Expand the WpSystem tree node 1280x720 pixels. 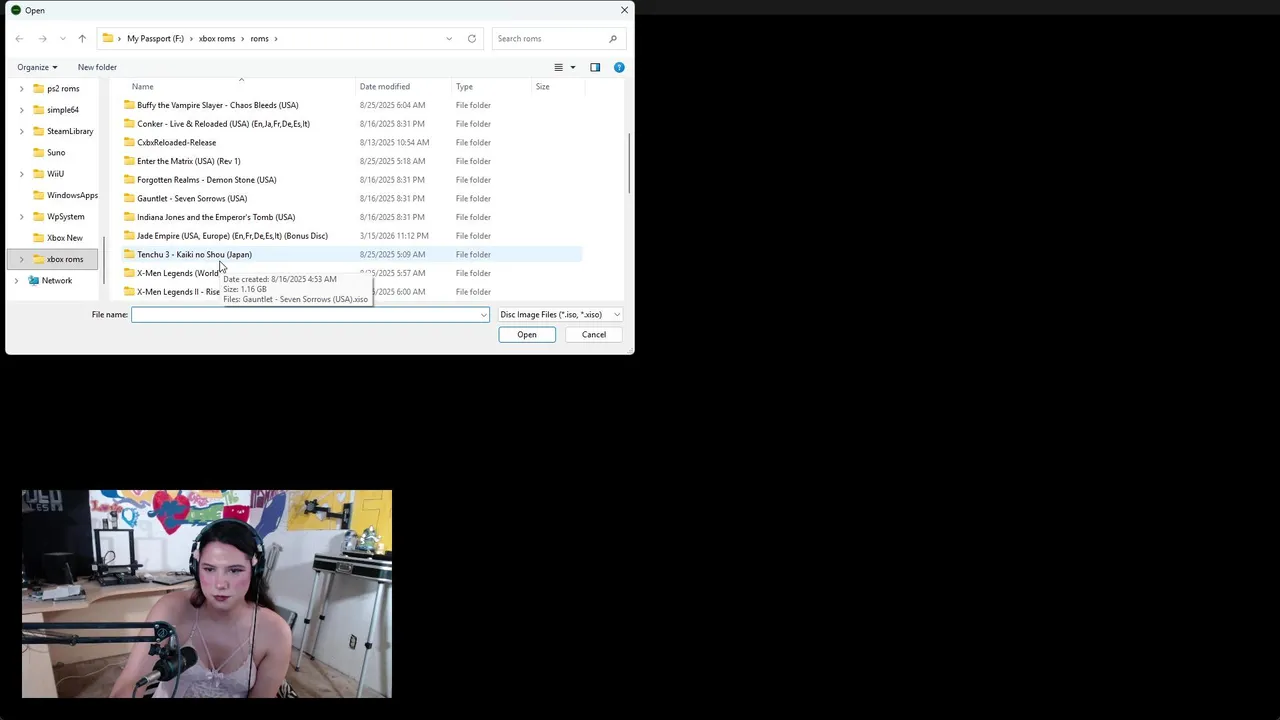point(21,216)
